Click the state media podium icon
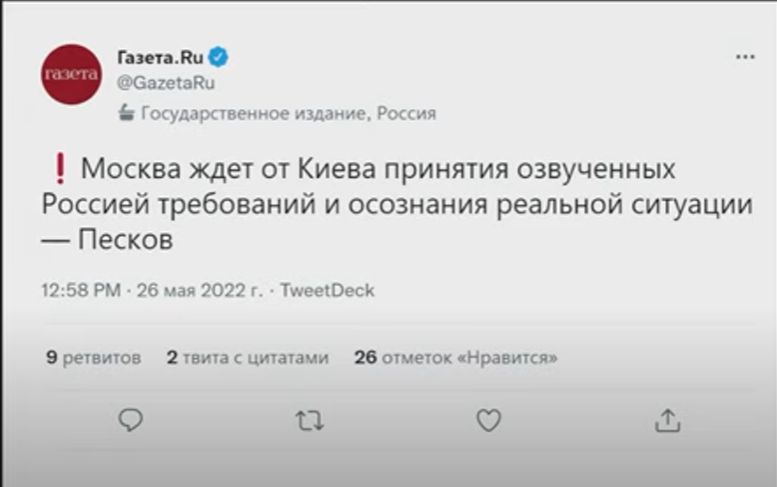Image resolution: width=777 pixels, height=487 pixels. pos(126,113)
